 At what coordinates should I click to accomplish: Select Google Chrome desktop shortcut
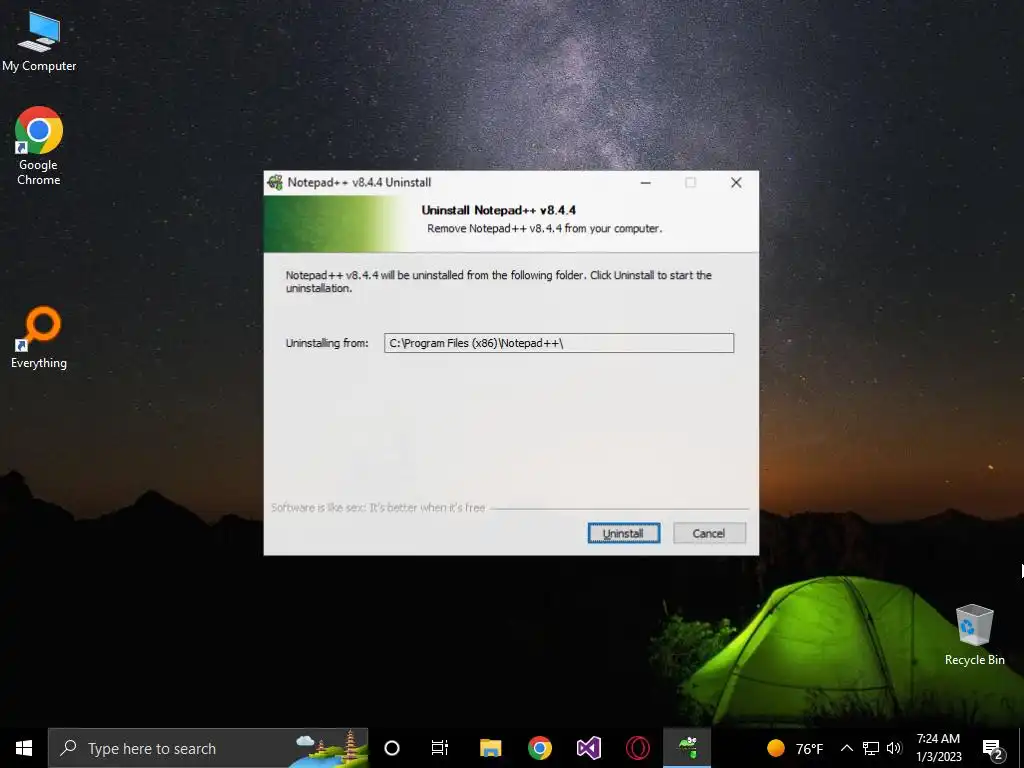click(x=39, y=146)
